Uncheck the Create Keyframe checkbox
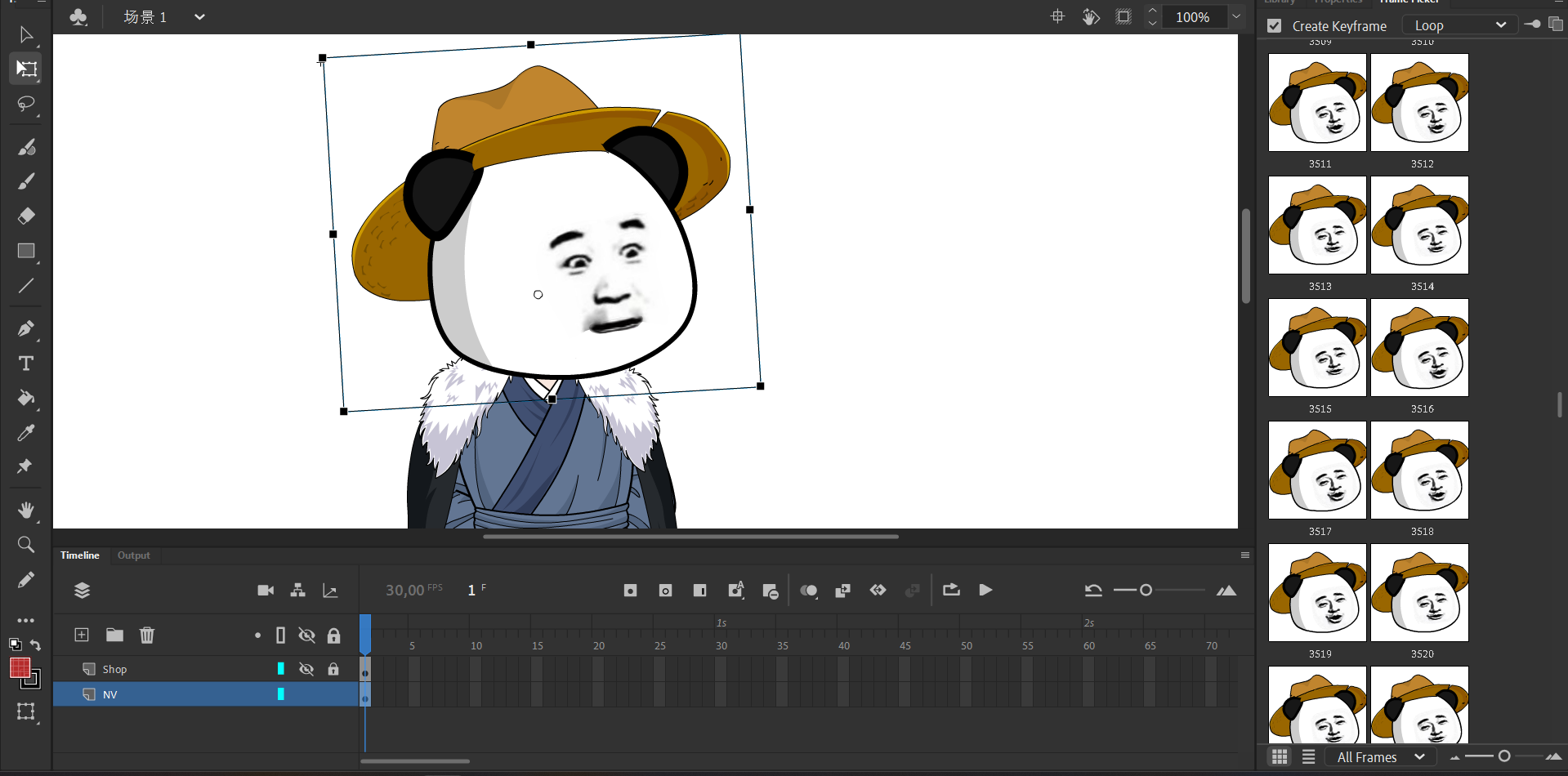The width and height of the screenshot is (1568, 776). point(1274,26)
